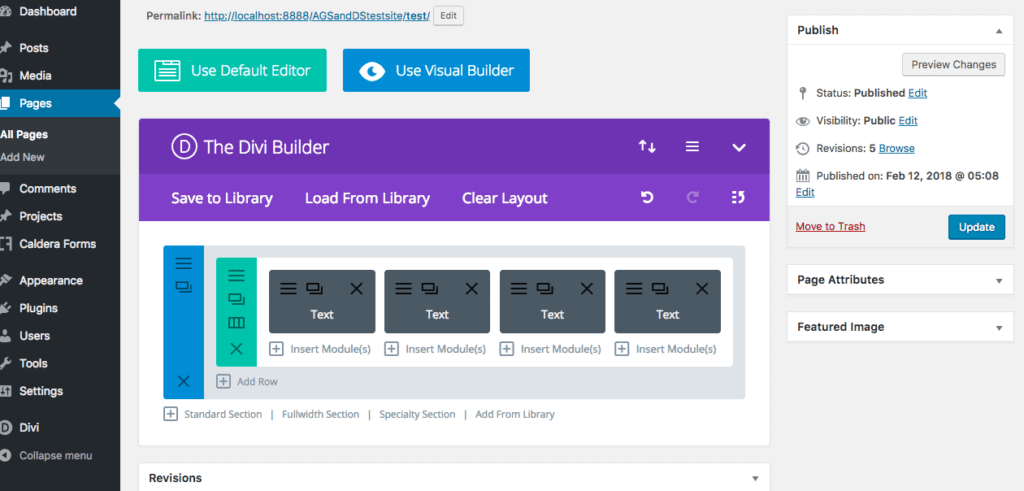
Task: Undo the last builder action
Action: [x=647, y=197]
